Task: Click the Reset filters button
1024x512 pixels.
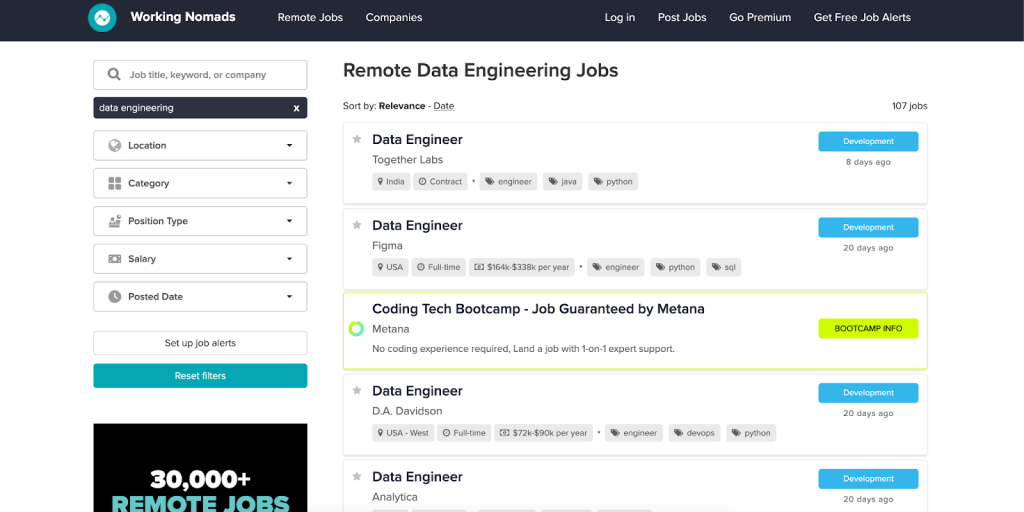Action: [x=200, y=376]
